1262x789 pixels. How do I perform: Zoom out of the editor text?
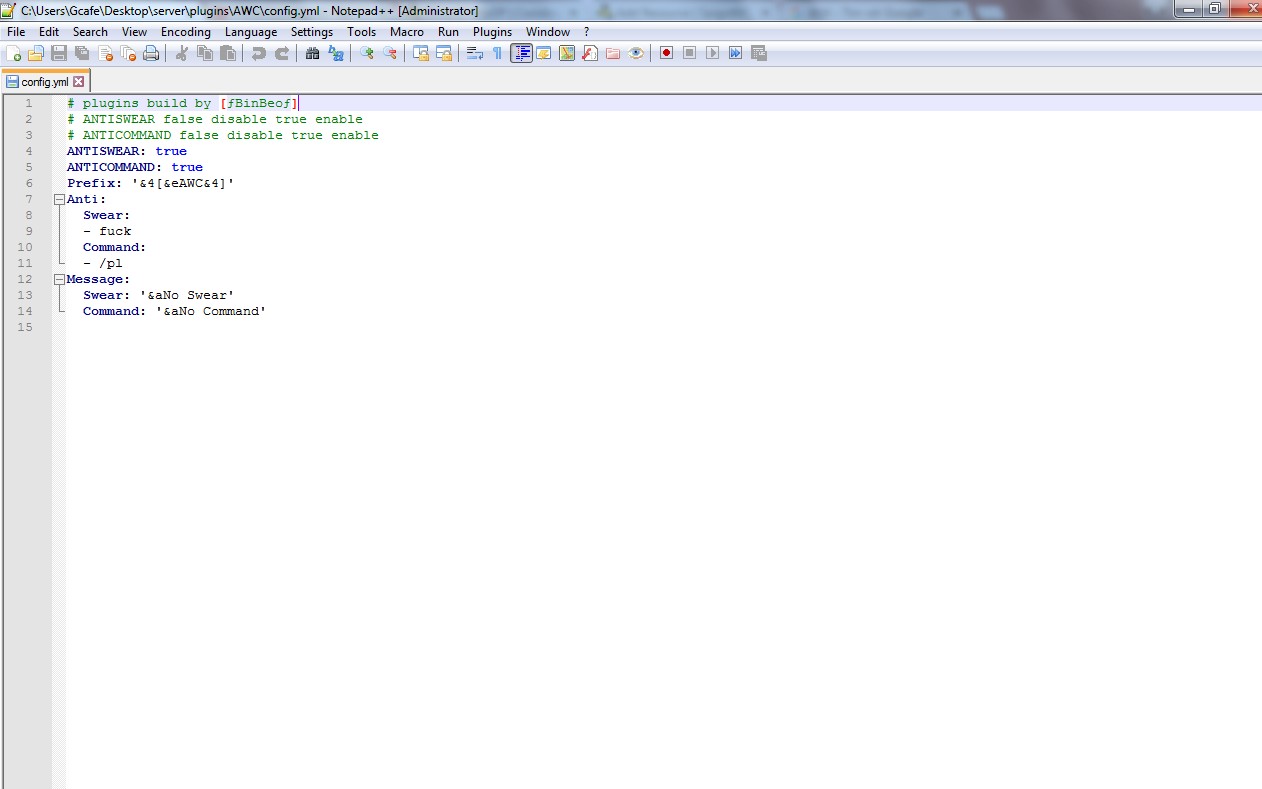point(390,53)
